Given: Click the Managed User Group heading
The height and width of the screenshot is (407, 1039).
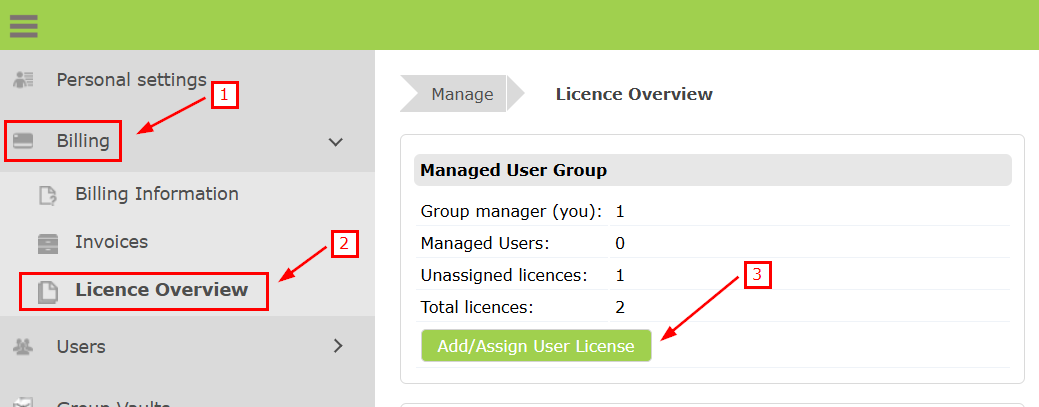Looking at the screenshot, I should pyautogui.click(x=514, y=170).
